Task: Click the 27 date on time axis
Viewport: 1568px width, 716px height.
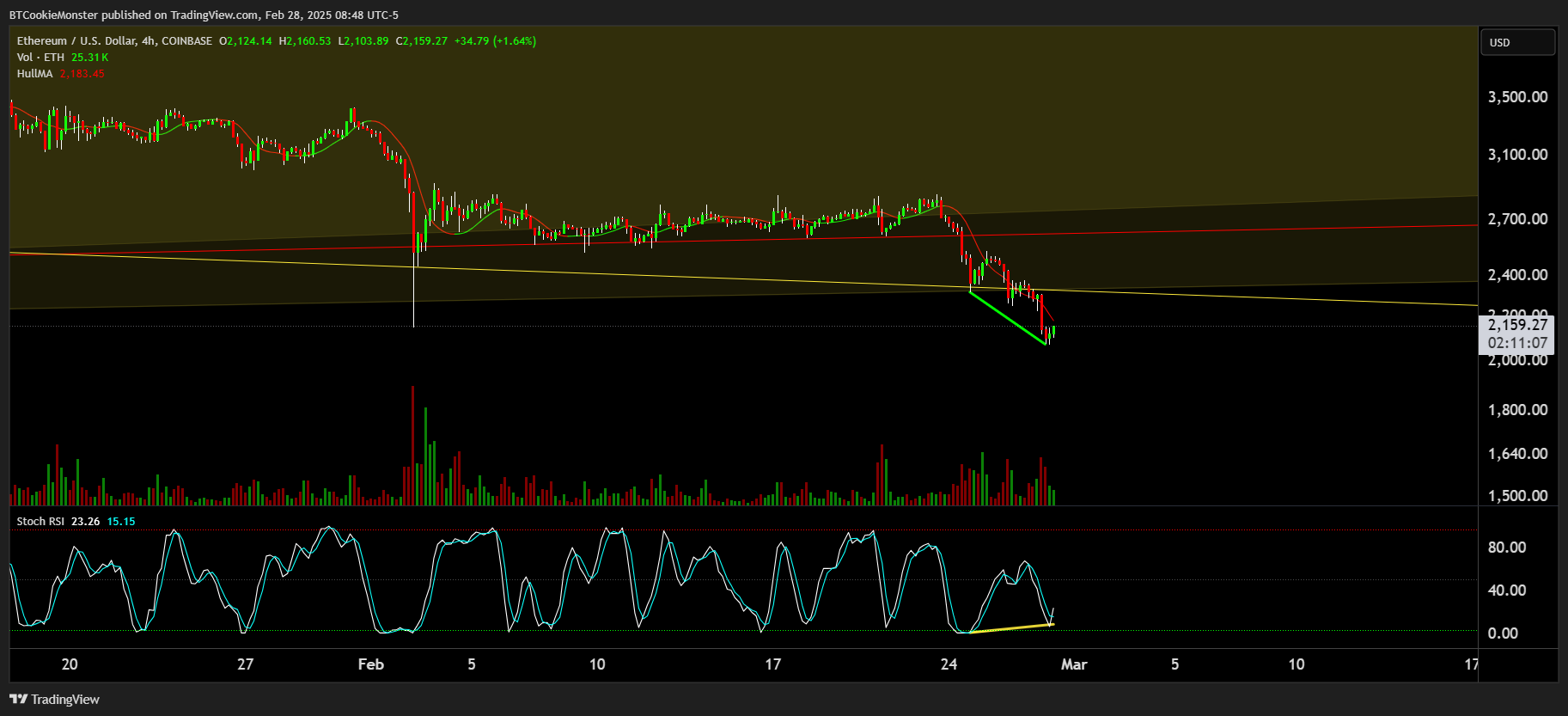Action: pyautogui.click(x=246, y=664)
